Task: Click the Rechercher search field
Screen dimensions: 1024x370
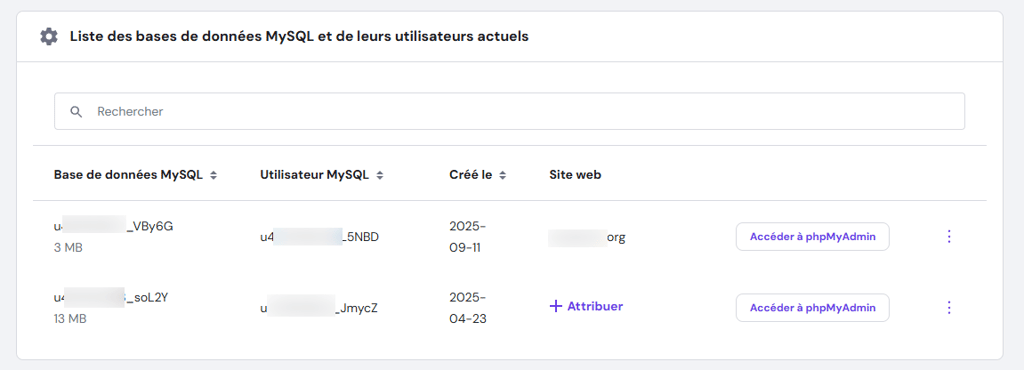Action: [x=509, y=112]
